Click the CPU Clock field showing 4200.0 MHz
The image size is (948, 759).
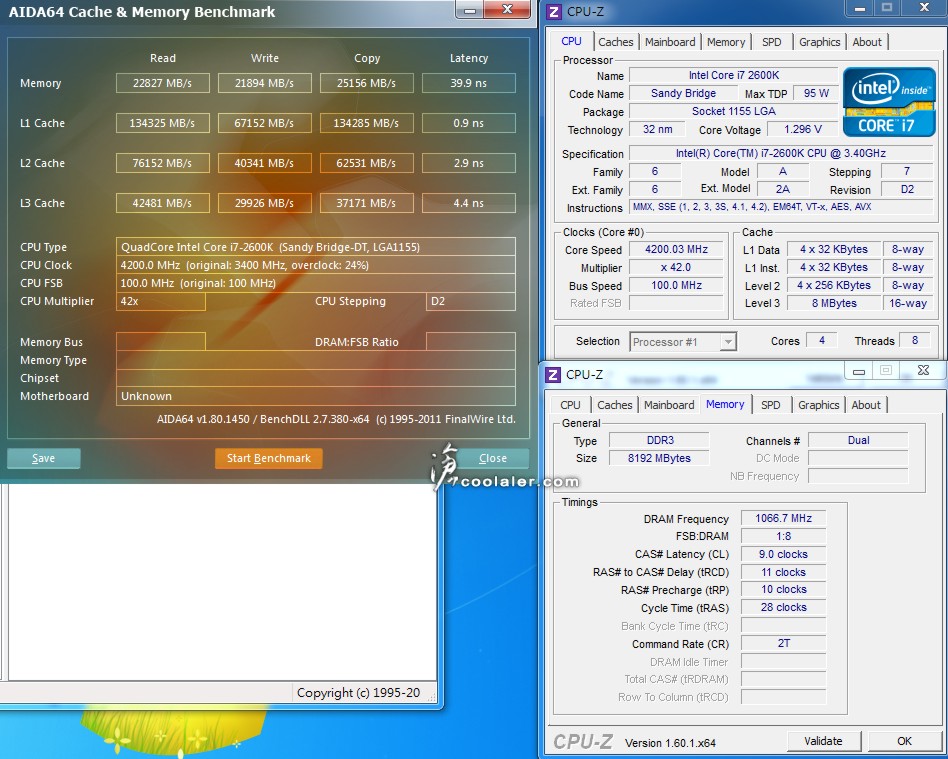click(x=316, y=265)
